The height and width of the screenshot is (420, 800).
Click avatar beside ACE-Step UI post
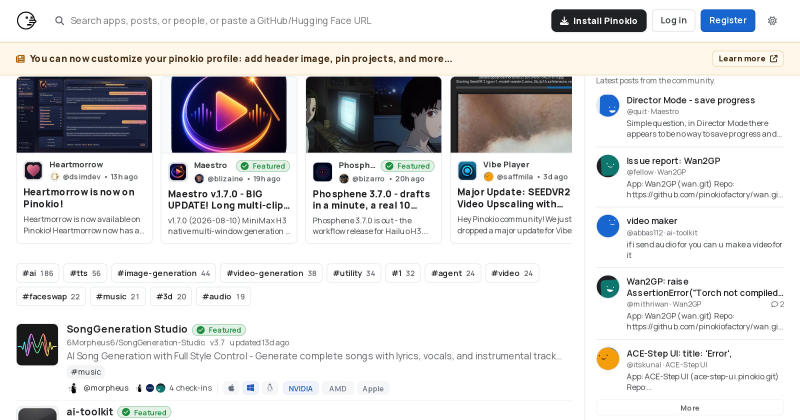click(x=608, y=359)
